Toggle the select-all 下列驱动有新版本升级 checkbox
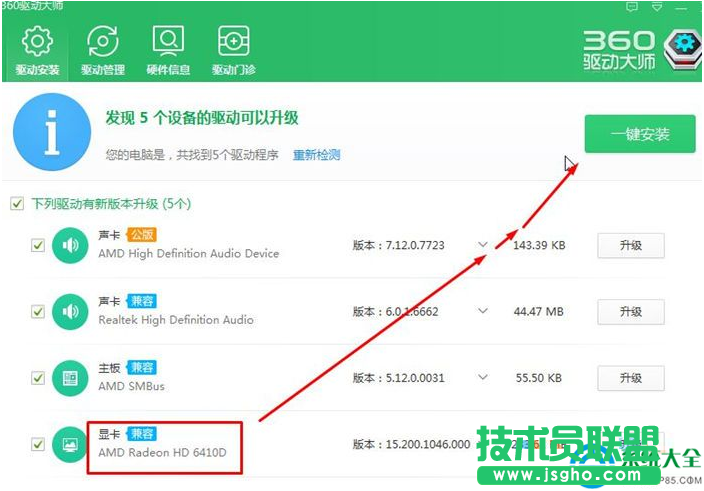This screenshot has width=704, height=491. 16,204
